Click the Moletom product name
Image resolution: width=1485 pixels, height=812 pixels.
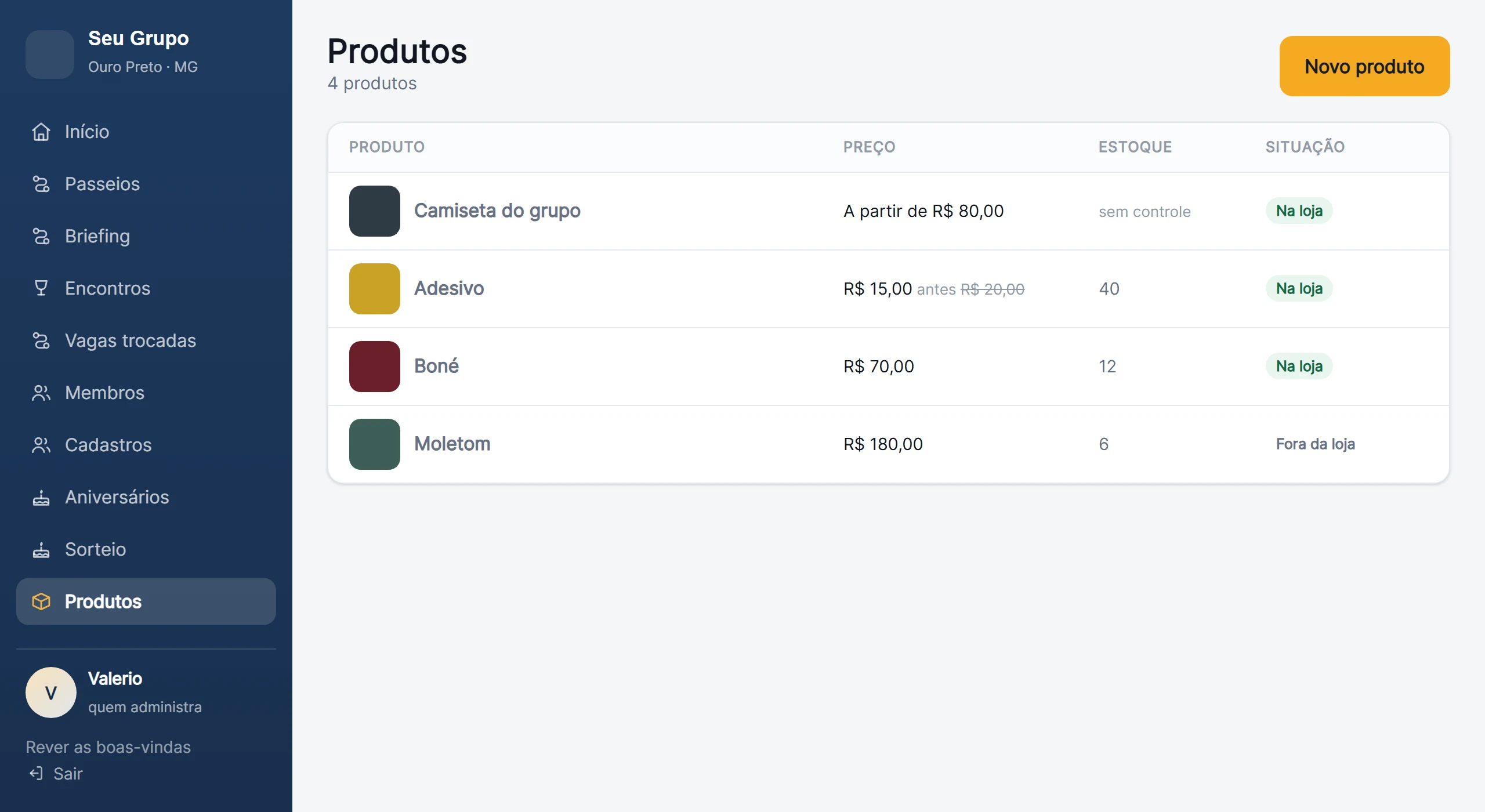[452, 444]
